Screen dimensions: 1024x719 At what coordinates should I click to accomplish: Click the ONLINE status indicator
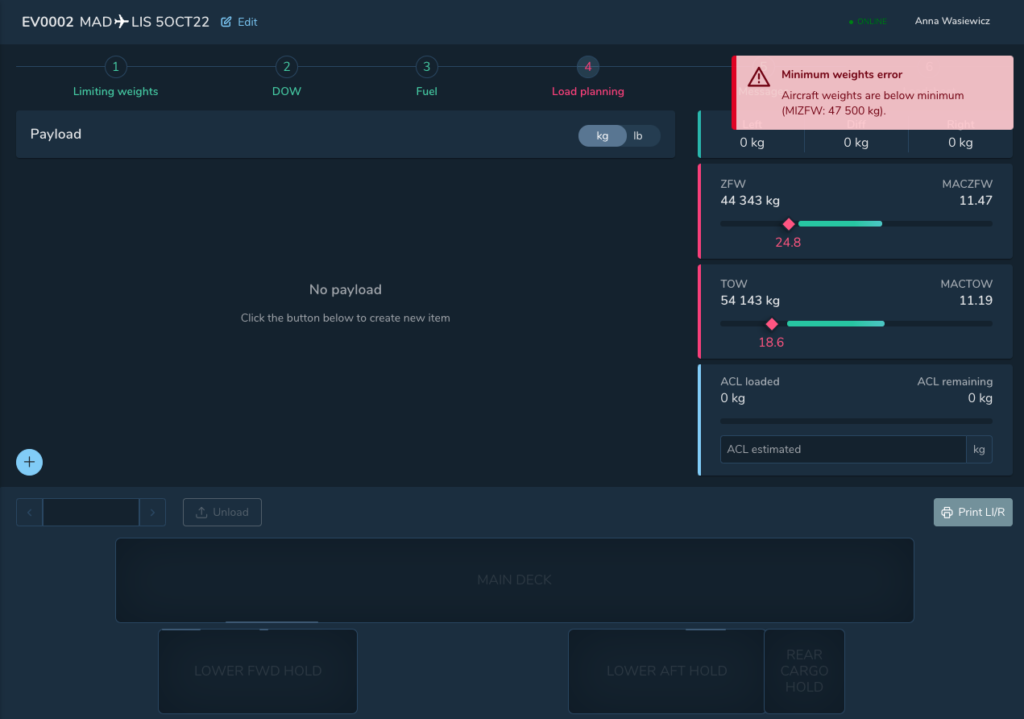pos(868,22)
